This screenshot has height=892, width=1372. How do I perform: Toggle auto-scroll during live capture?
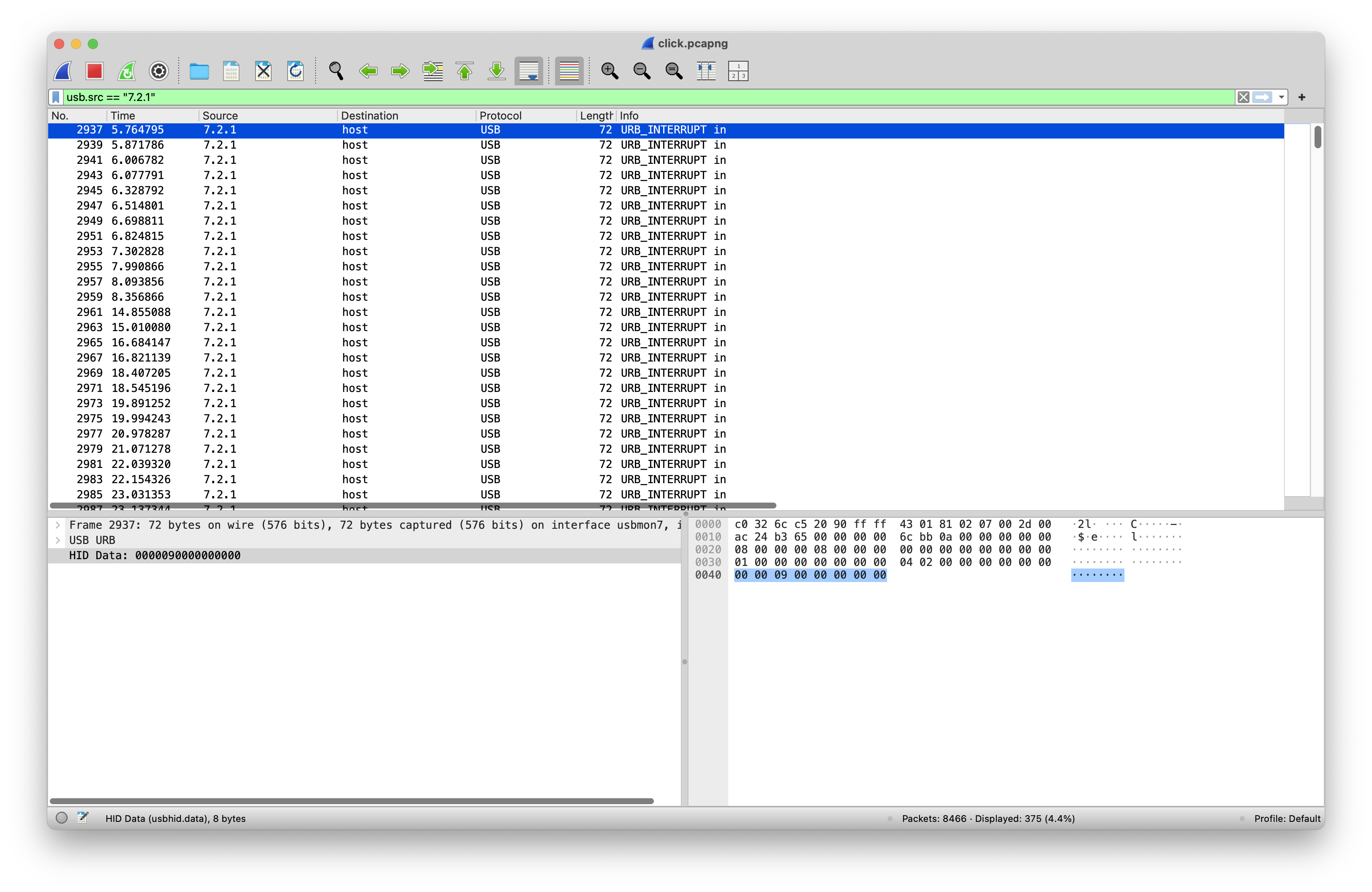coord(528,71)
